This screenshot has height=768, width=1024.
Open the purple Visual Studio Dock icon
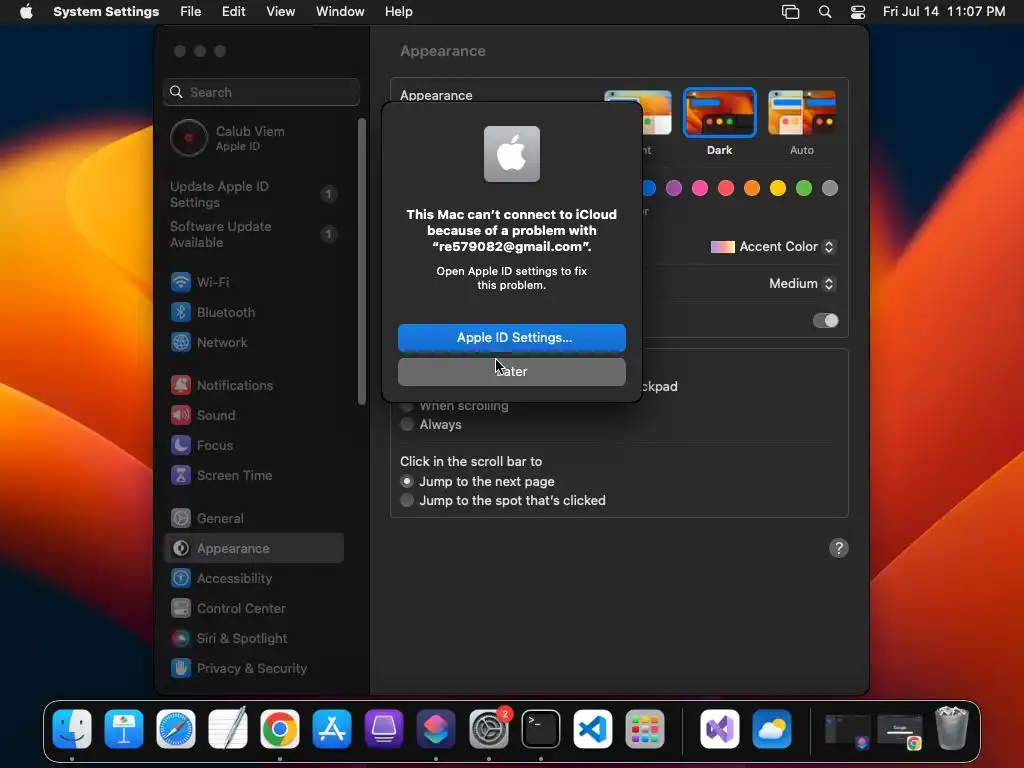[720, 728]
